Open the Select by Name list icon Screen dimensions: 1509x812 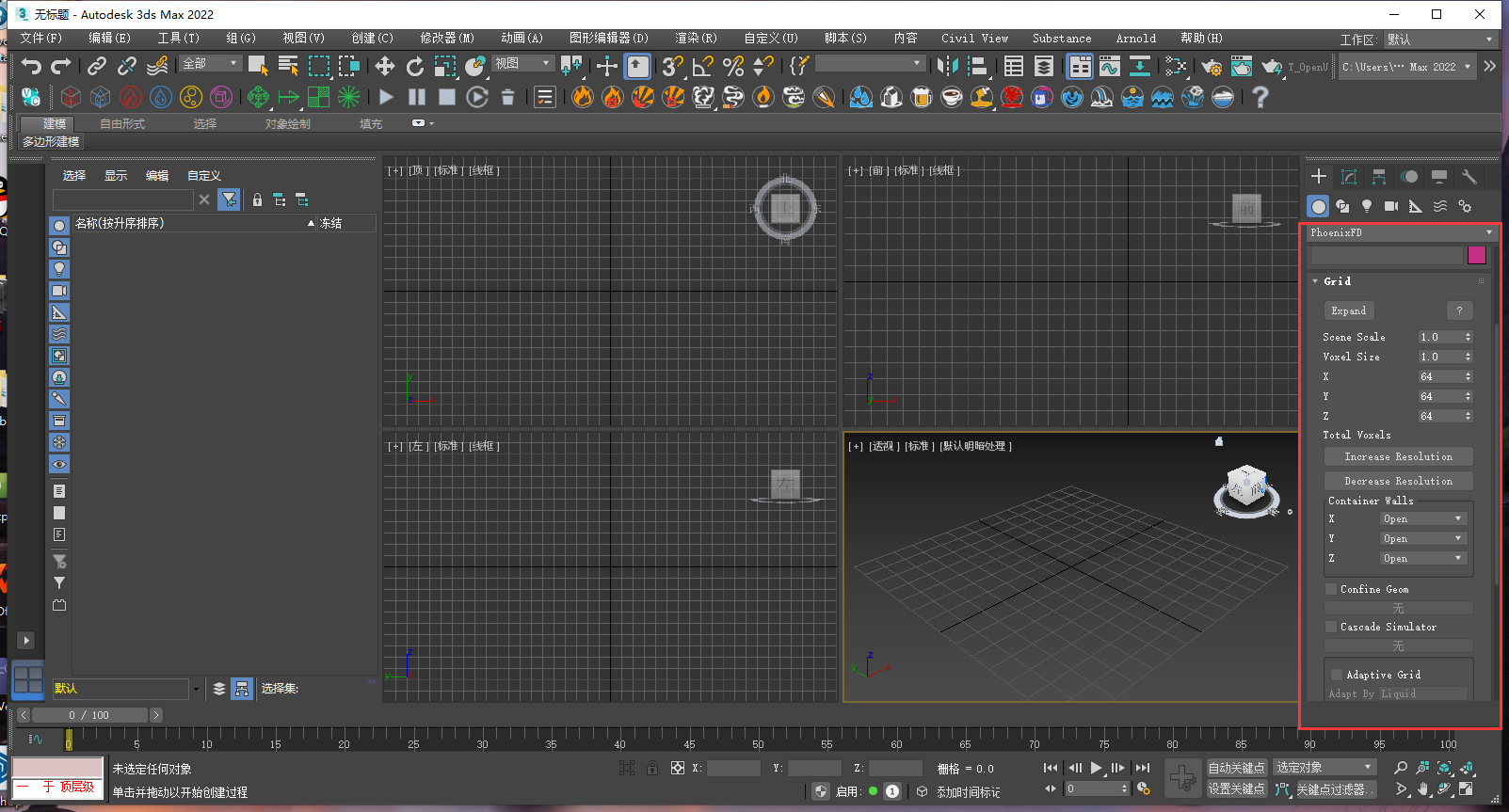[289, 66]
